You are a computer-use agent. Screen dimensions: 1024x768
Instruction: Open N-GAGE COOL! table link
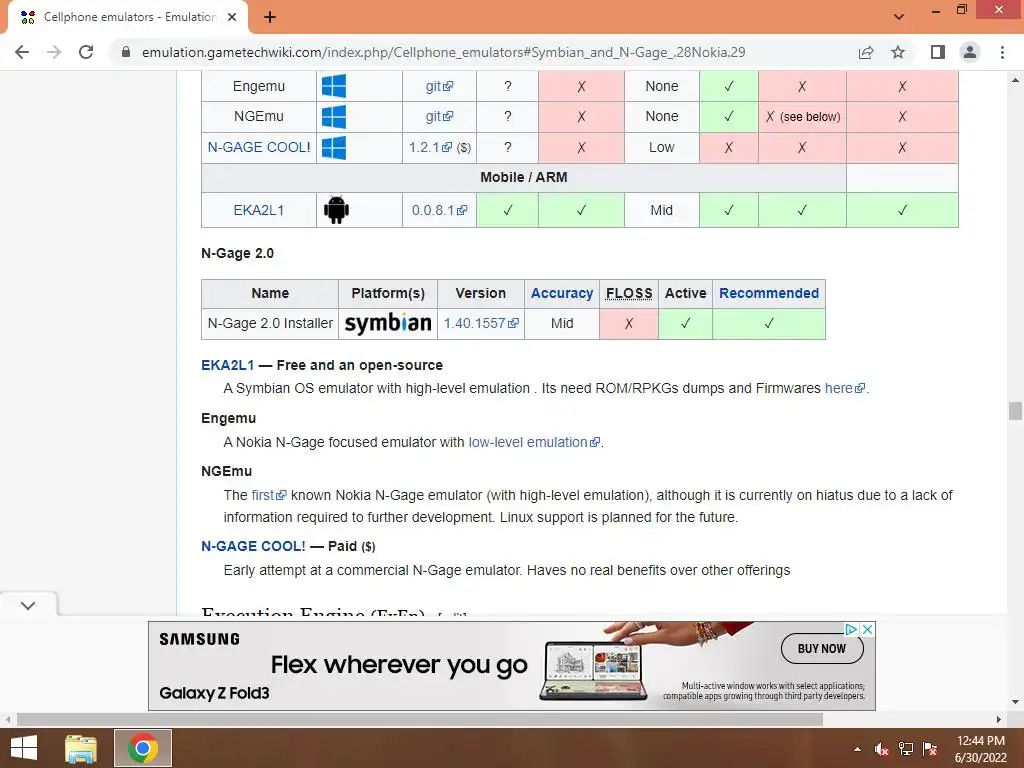pos(259,147)
